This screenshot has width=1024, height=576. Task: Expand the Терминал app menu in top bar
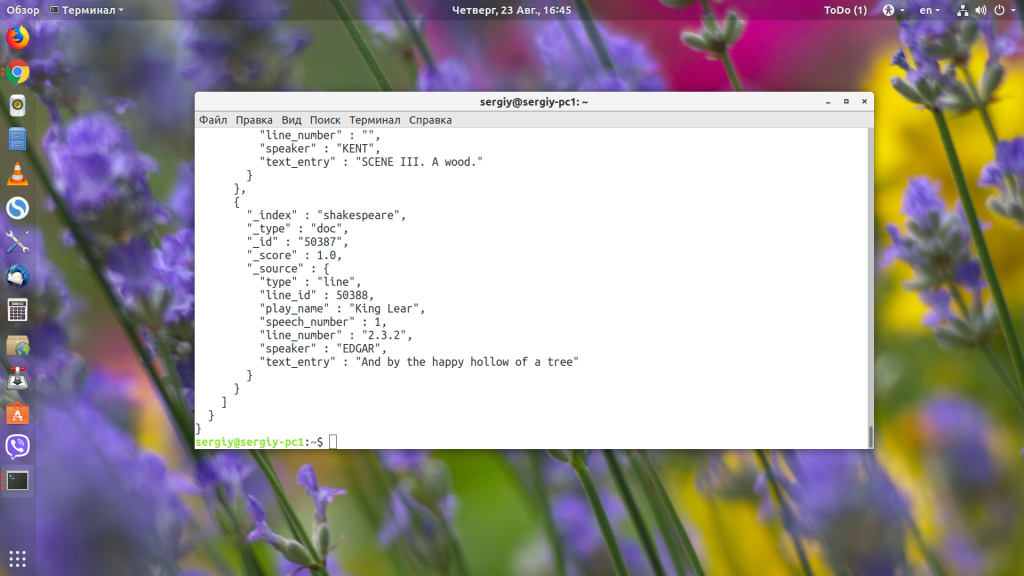[x=87, y=10]
